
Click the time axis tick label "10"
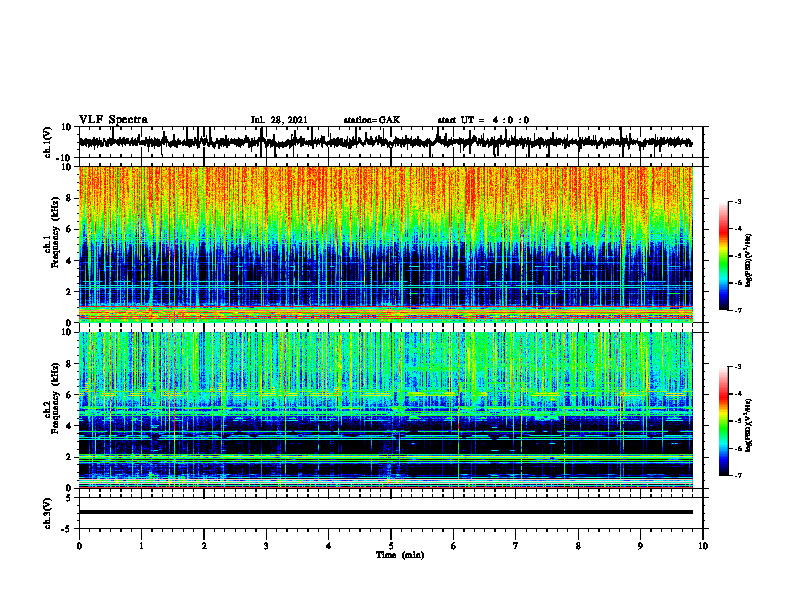tap(703, 546)
